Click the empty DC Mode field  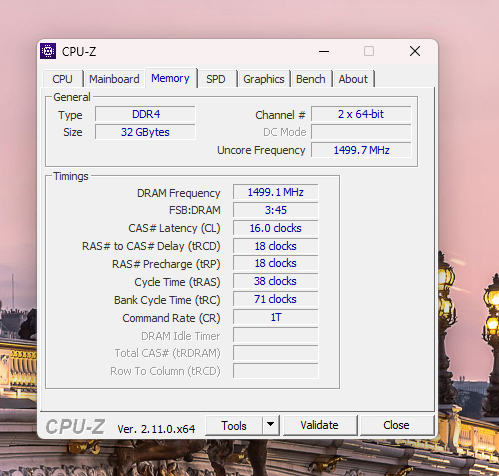(361, 132)
